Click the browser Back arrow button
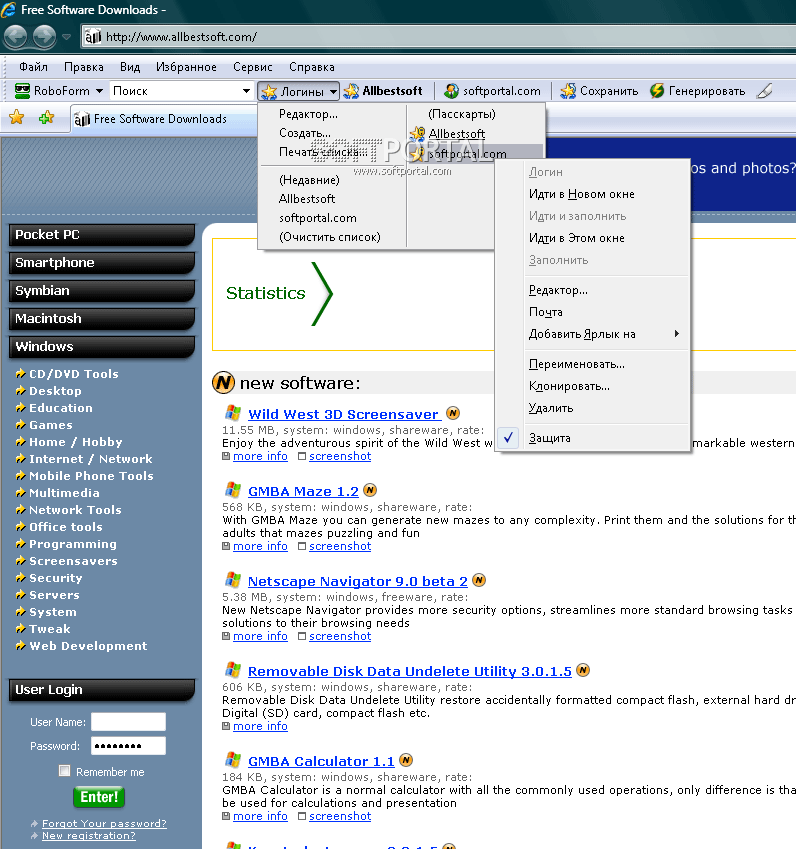Viewport: 796px width, 849px height. click(x=15, y=37)
